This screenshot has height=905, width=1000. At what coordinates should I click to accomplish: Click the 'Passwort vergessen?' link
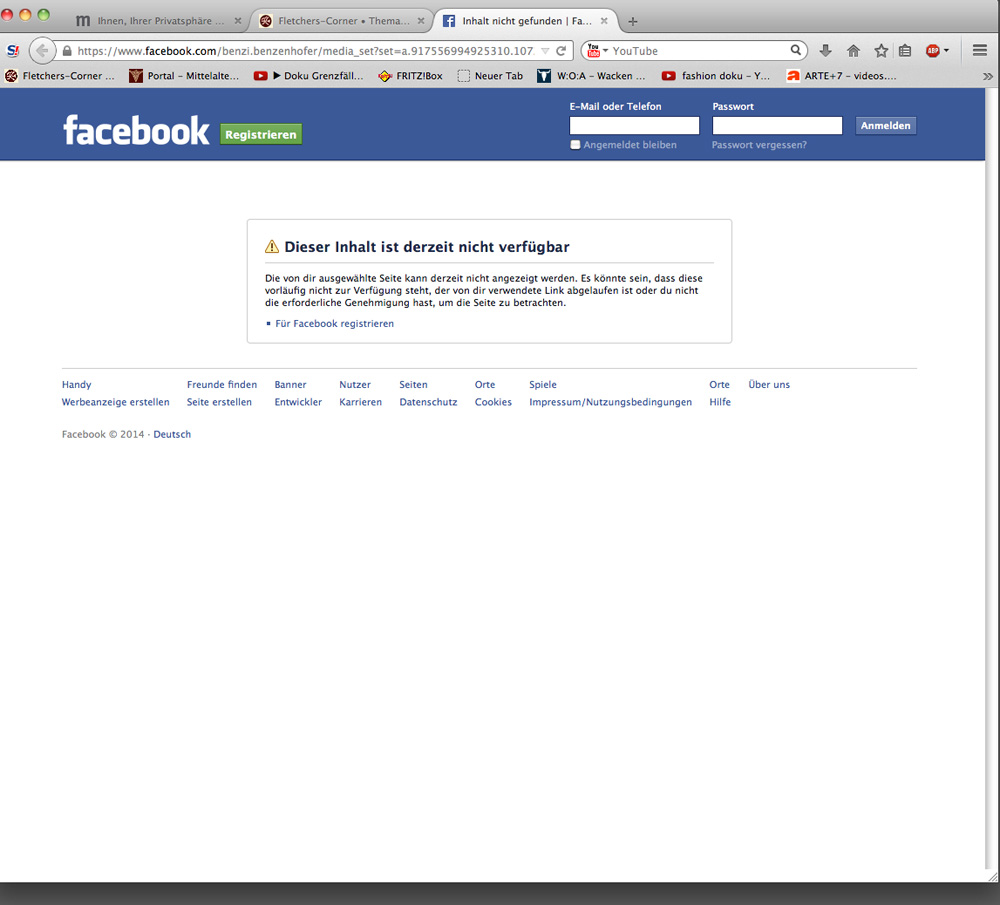click(759, 145)
